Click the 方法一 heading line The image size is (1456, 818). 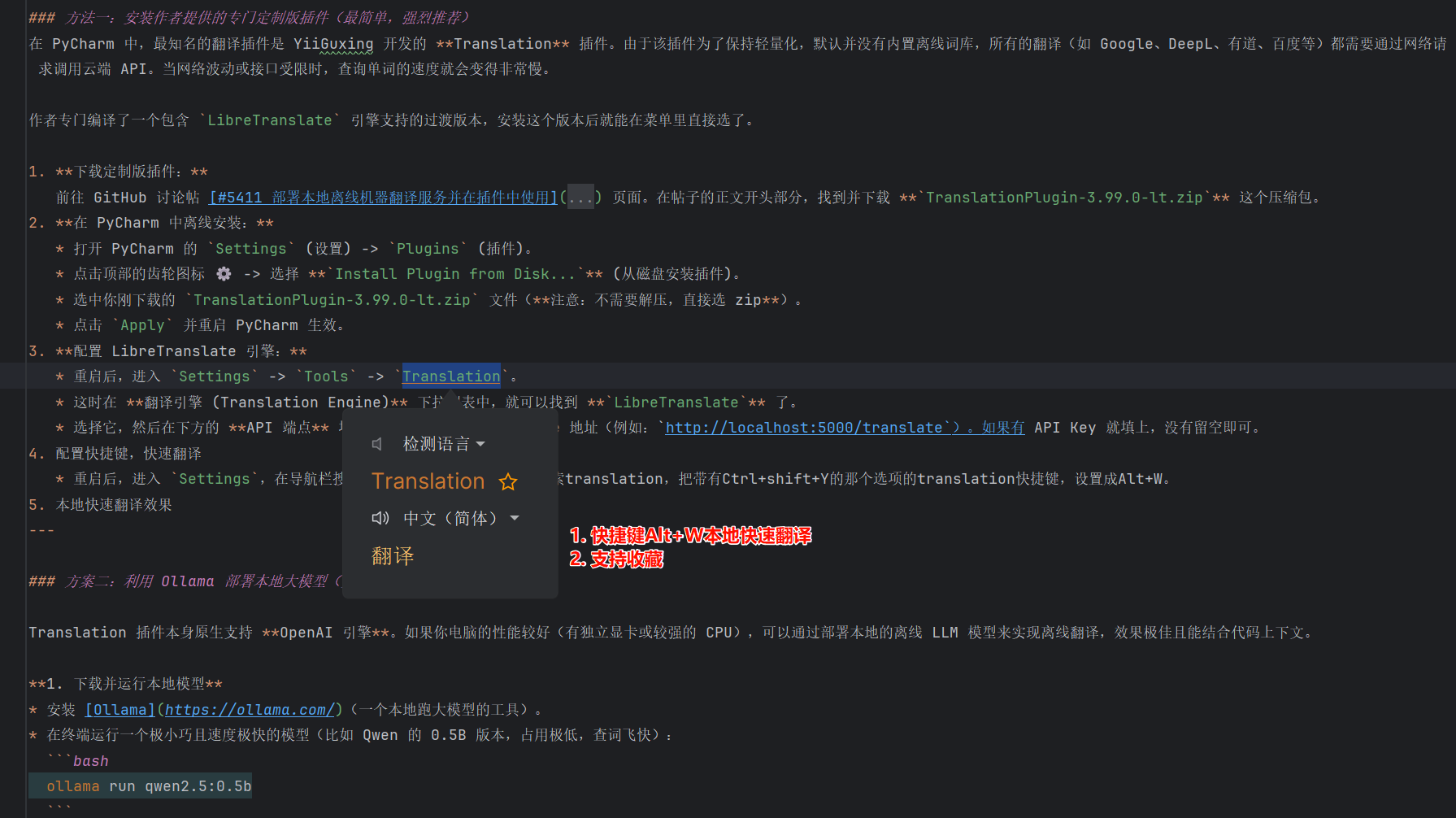pyautogui.click(x=249, y=18)
